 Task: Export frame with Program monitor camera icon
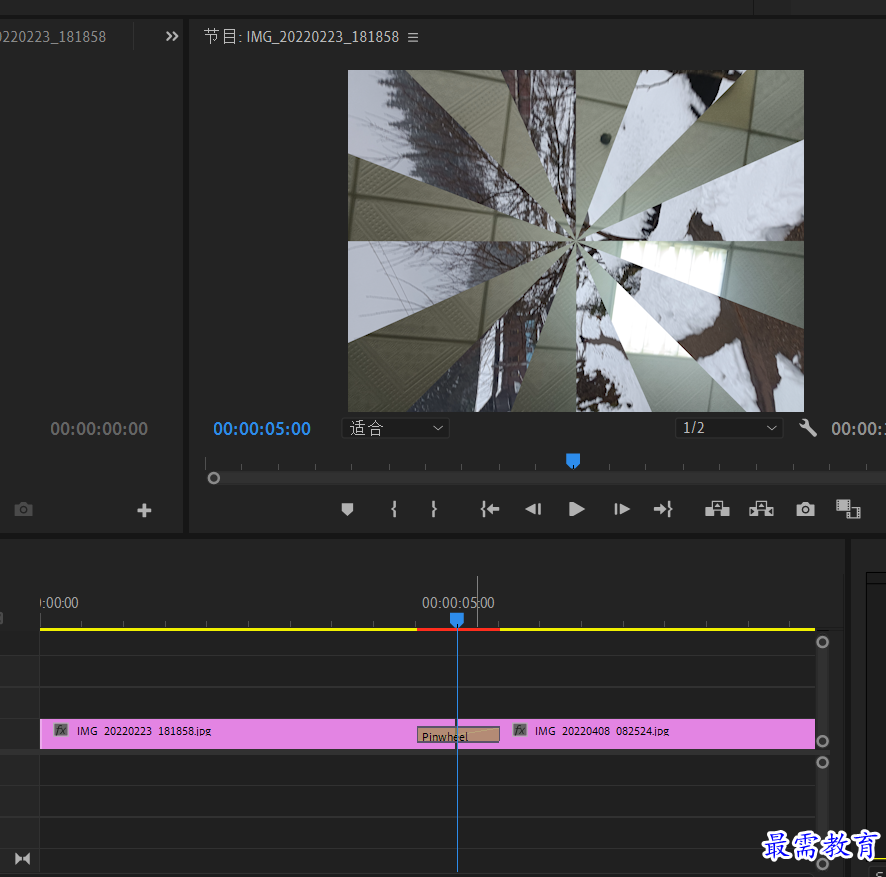tap(805, 510)
